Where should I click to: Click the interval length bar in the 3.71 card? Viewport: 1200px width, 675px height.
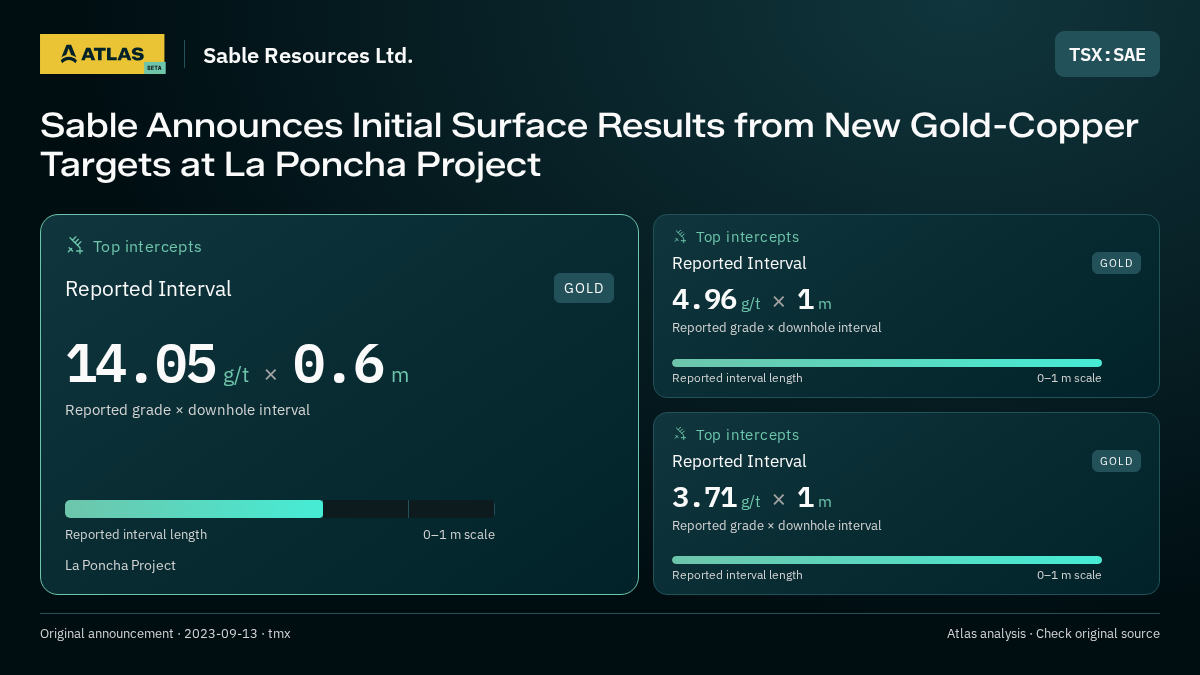887,560
